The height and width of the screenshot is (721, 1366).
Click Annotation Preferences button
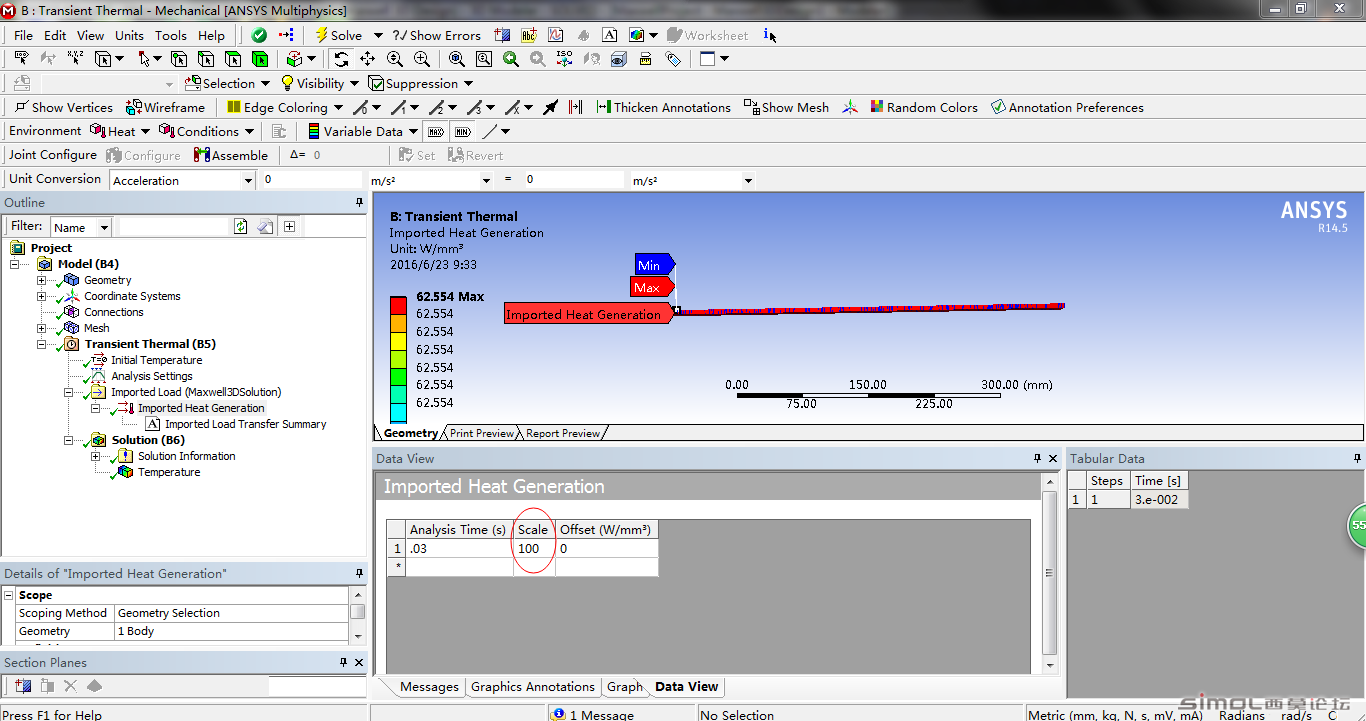point(1067,107)
